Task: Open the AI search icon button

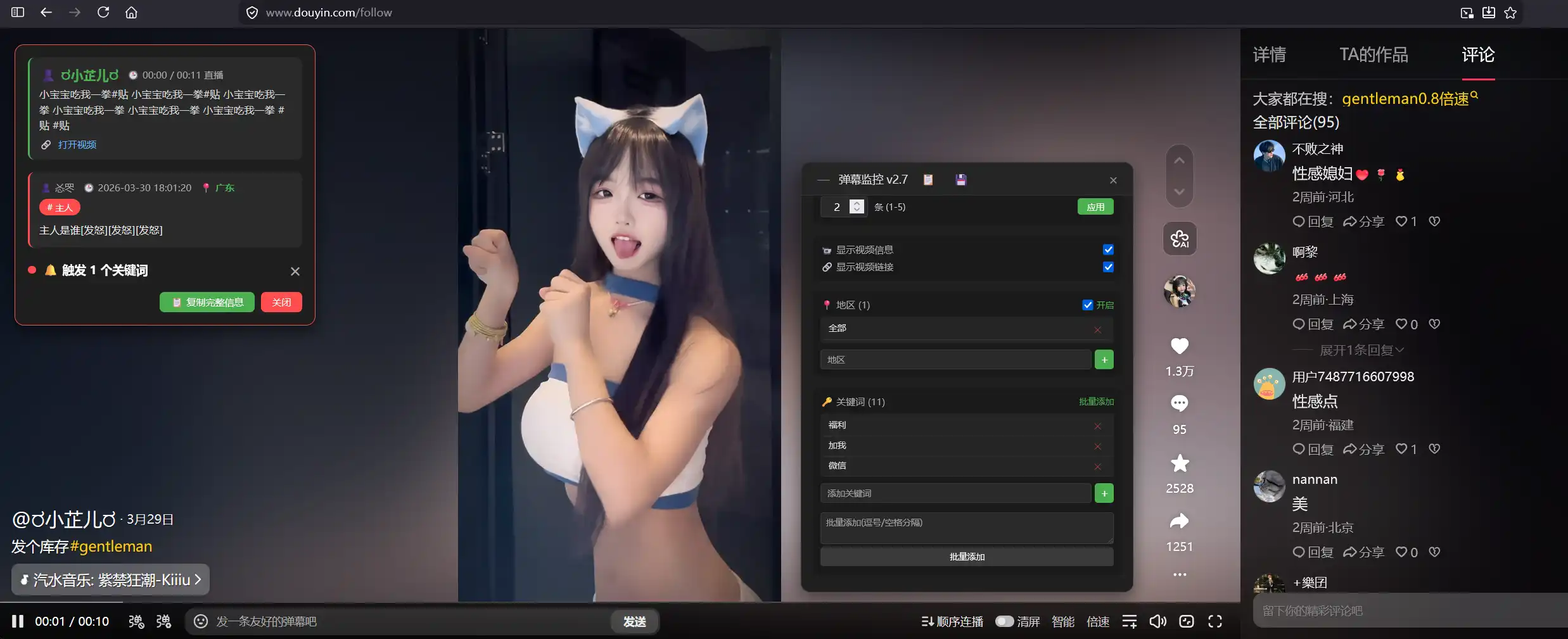Action: pyautogui.click(x=1180, y=239)
